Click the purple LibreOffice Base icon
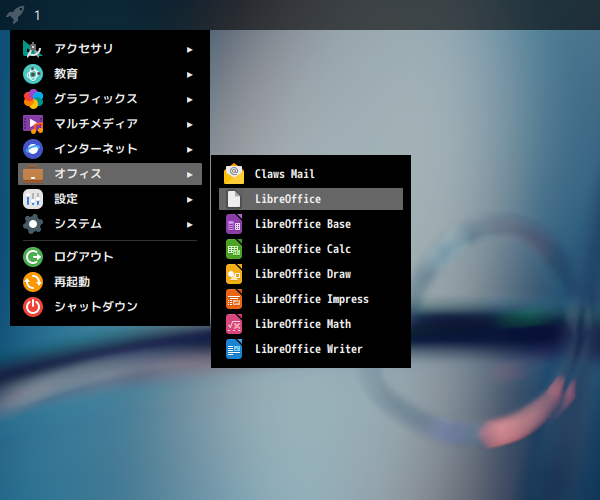This screenshot has width=600, height=500. pos(234,224)
